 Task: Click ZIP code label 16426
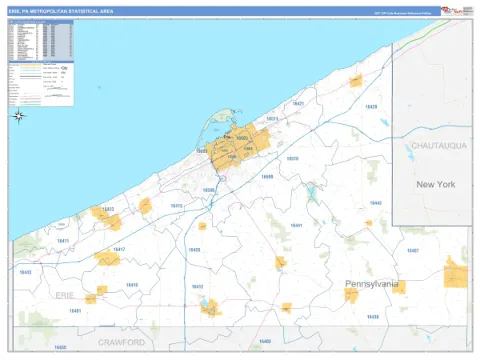click(194, 250)
